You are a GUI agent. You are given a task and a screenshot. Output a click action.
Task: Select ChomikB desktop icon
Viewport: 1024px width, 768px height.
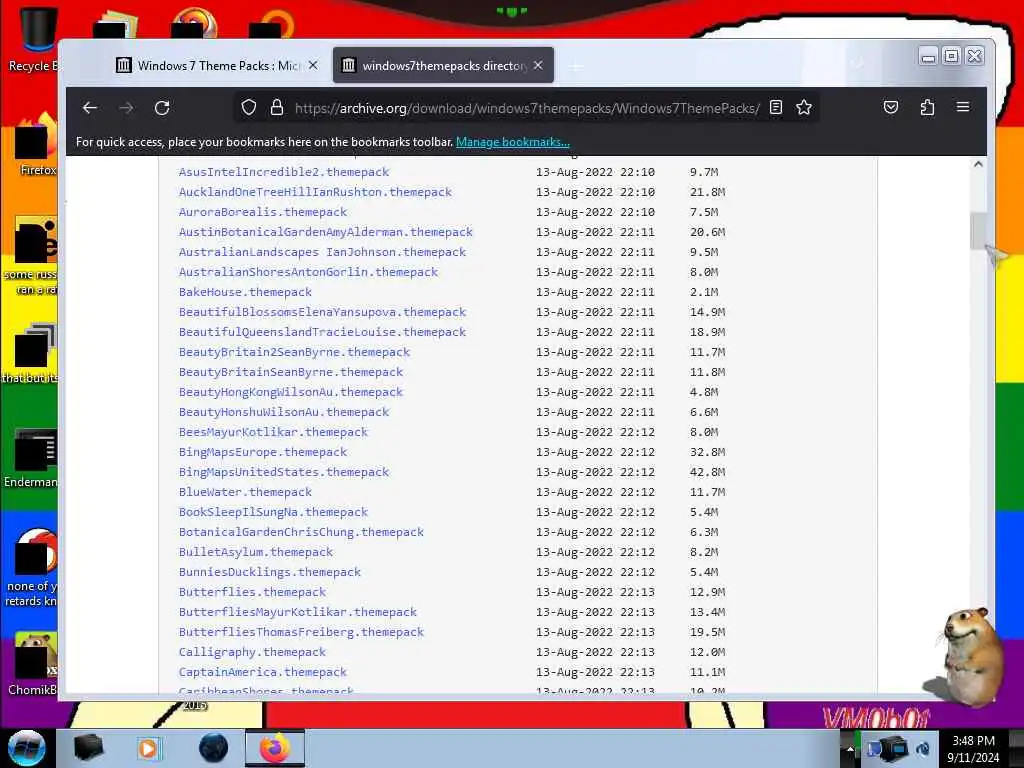click(33, 665)
